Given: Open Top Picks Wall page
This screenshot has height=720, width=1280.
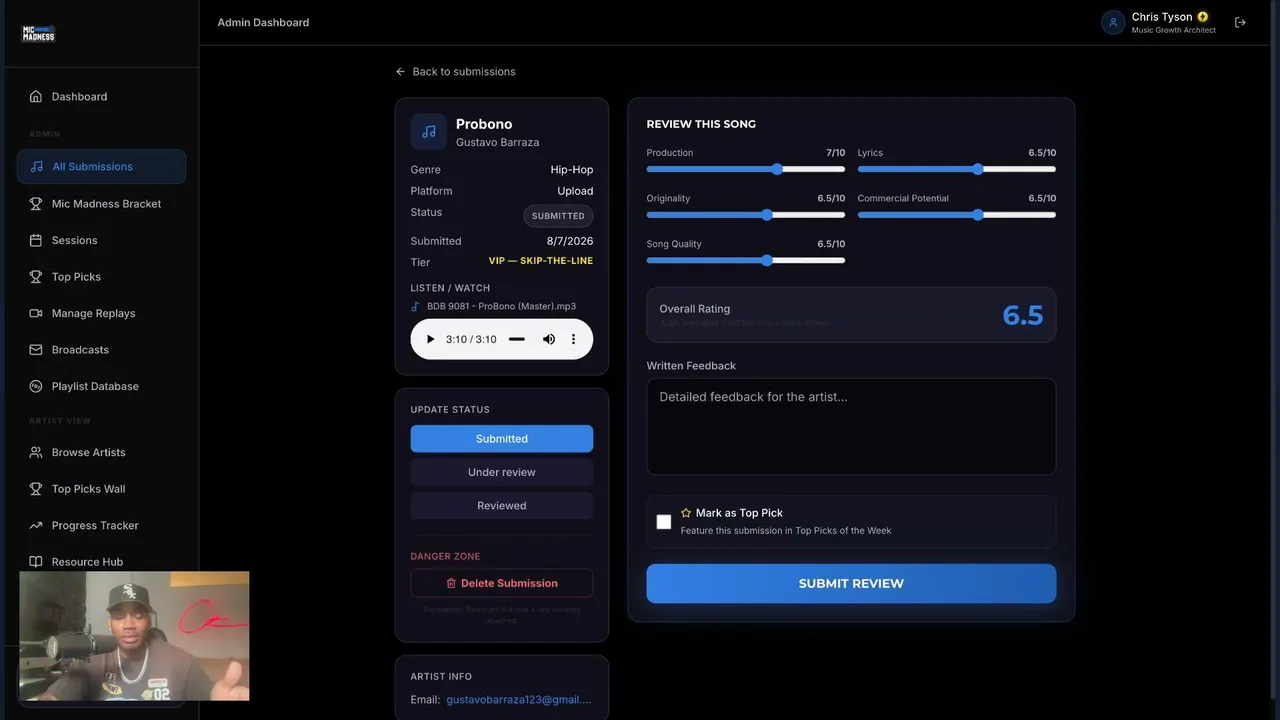Looking at the screenshot, I should tap(101, 489).
